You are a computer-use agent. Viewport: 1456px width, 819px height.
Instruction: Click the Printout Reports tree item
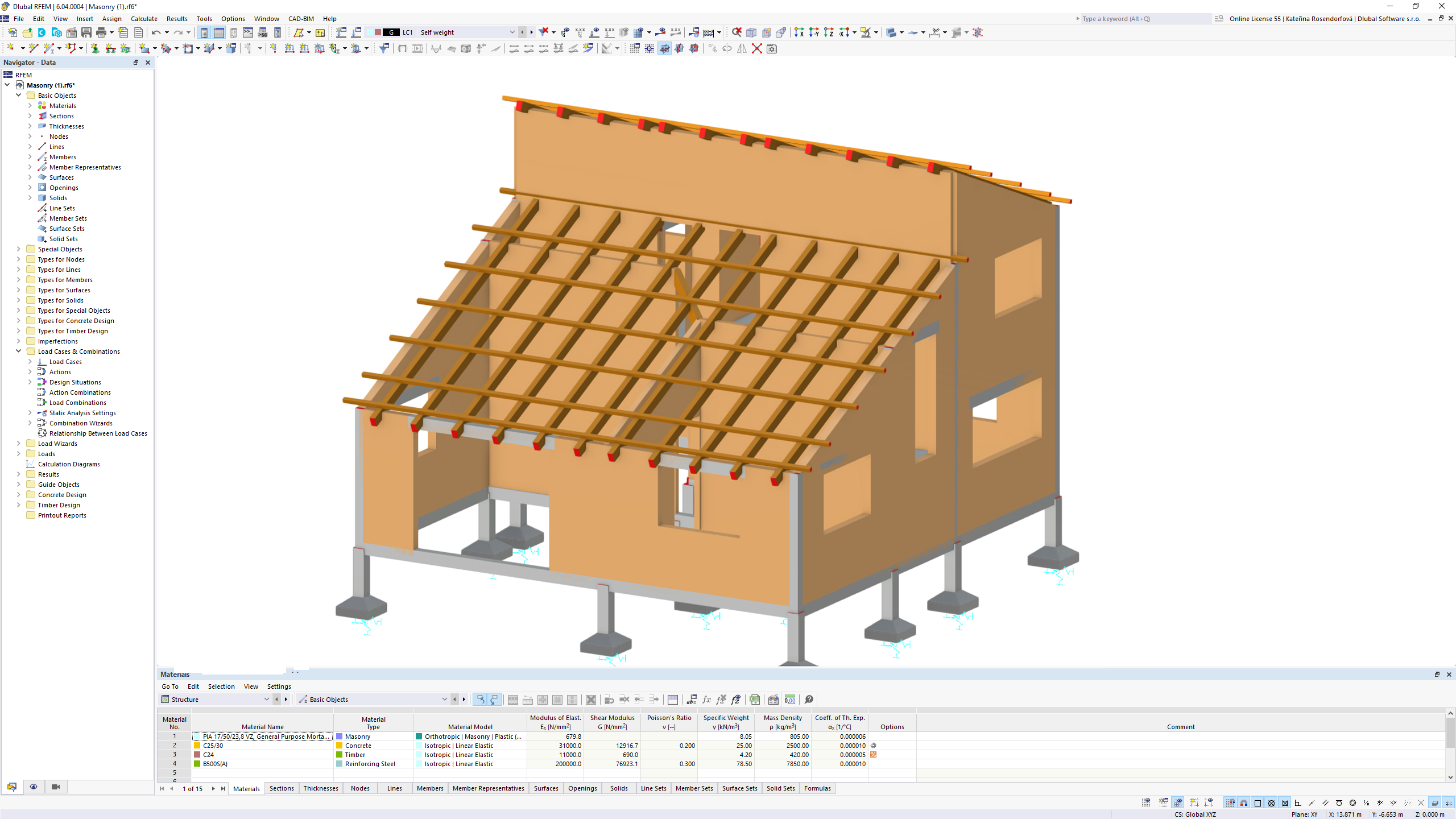tap(63, 515)
